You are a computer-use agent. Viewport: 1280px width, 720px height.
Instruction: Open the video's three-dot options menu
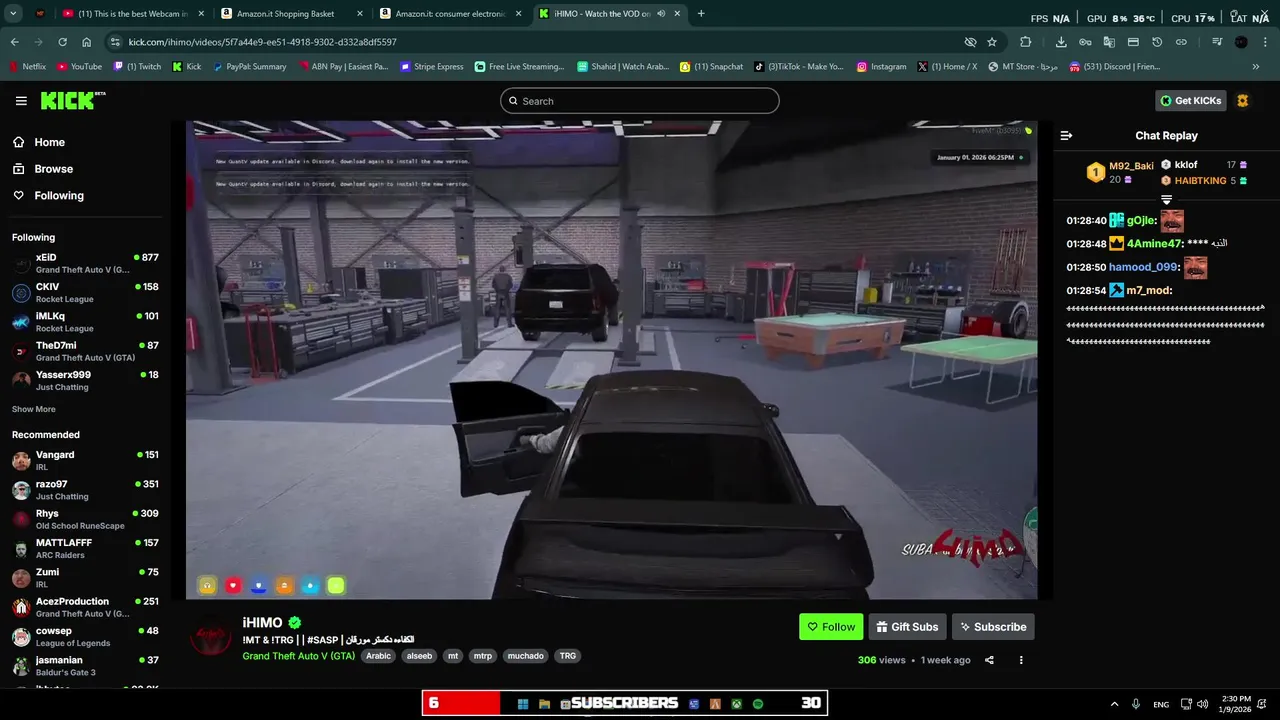(1021, 660)
